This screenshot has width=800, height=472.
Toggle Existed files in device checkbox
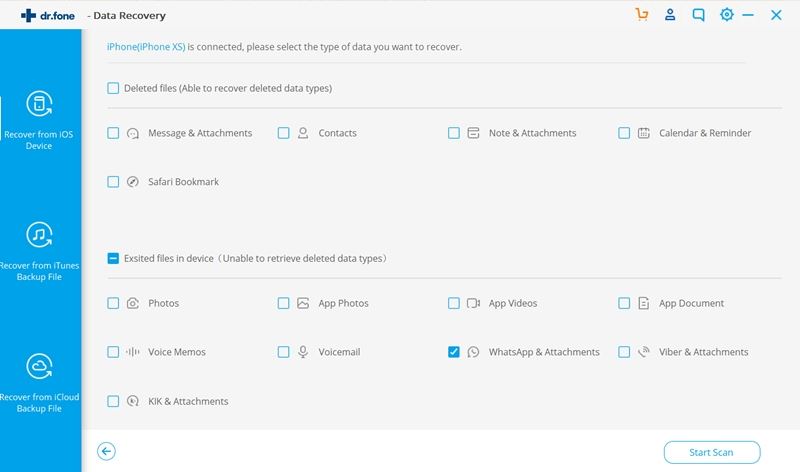click(113, 258)
